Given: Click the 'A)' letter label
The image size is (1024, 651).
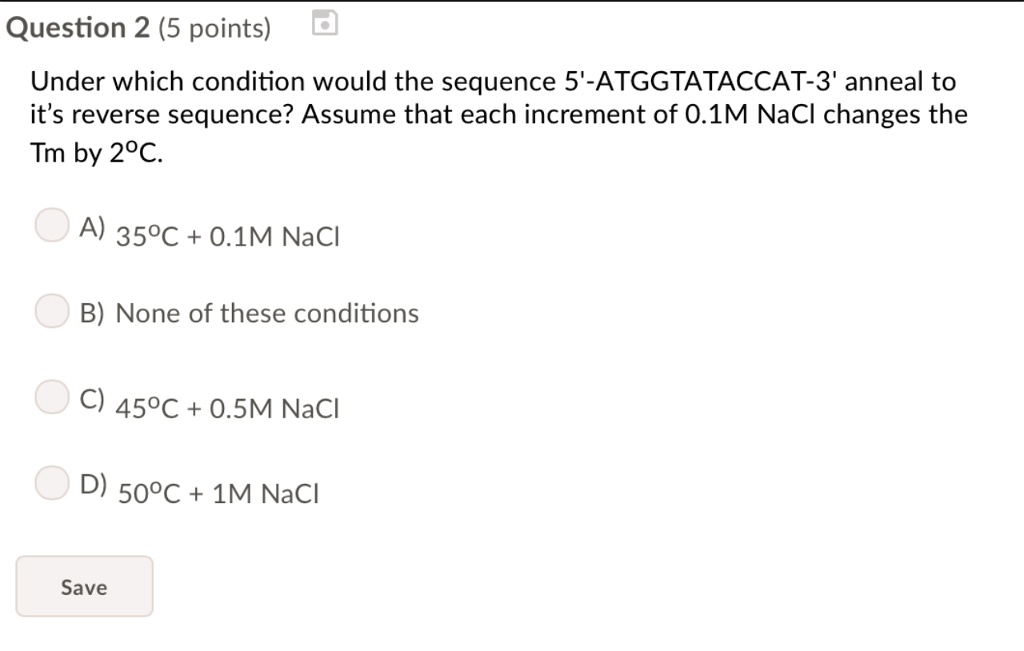Looking at the screenshot, I should [92, 229].
